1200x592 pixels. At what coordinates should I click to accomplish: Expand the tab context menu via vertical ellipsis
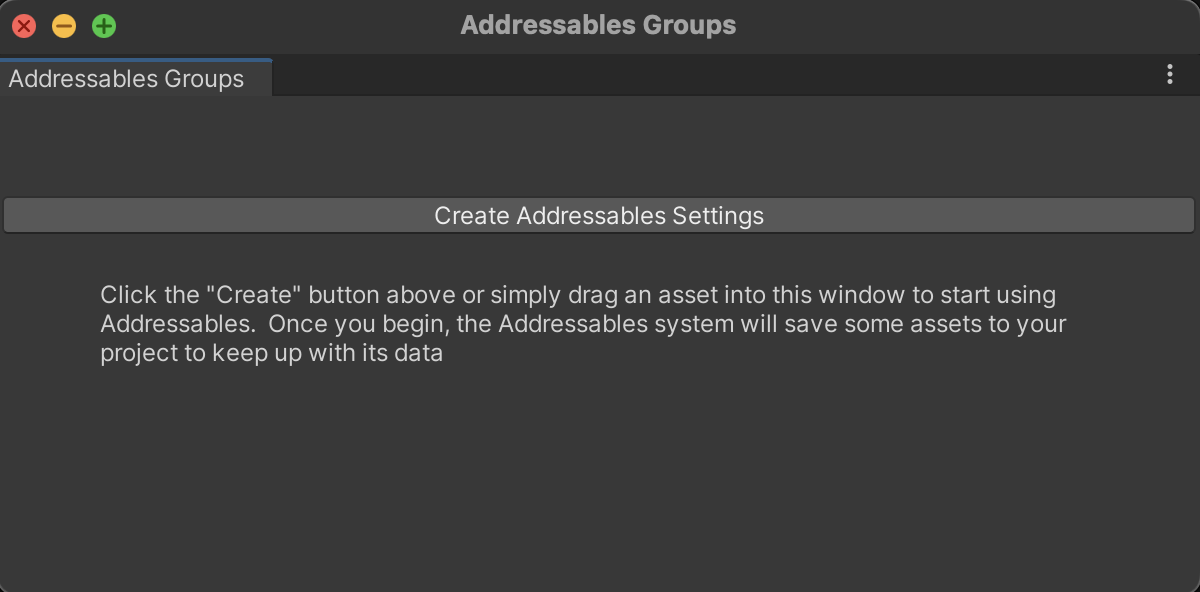pos(1169,75)
